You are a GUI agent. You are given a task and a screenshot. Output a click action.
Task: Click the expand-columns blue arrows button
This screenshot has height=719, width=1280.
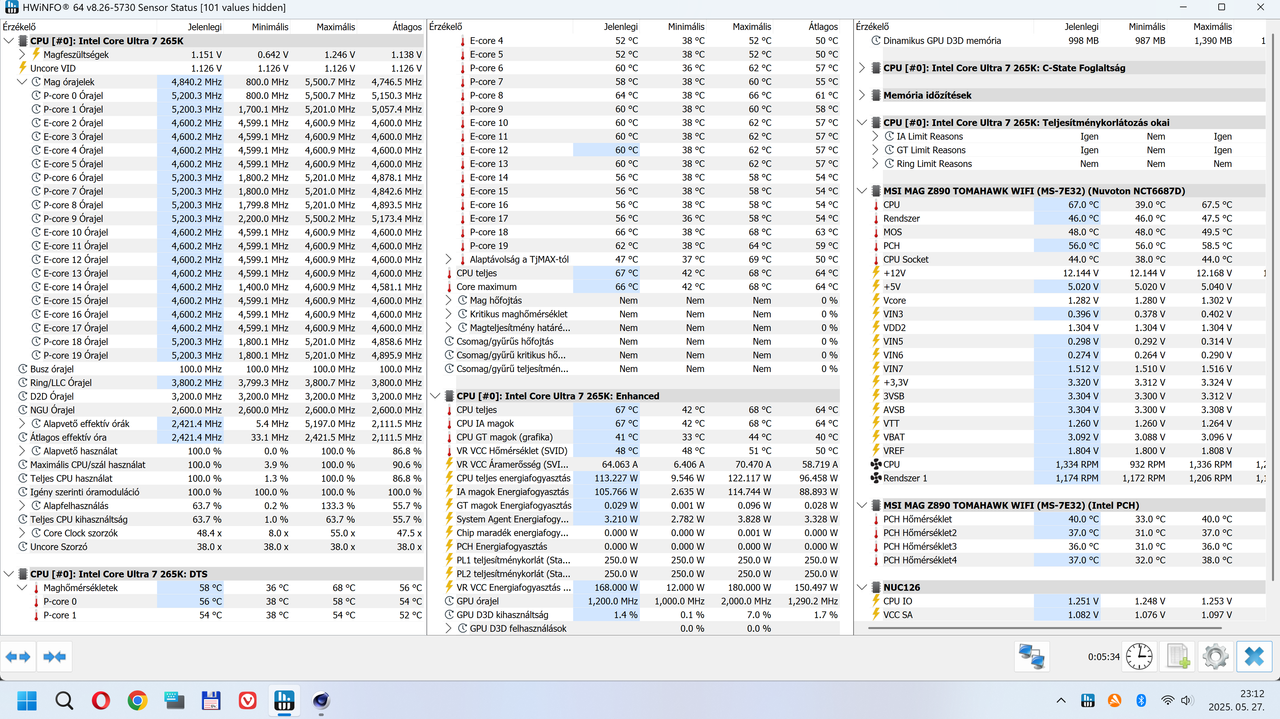tap(18, 657)
